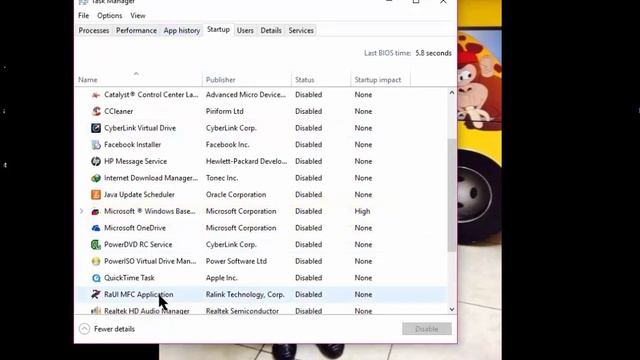Click the Last BIOS time value
This screenshot has height=360, width=640.
coord(433,53)
